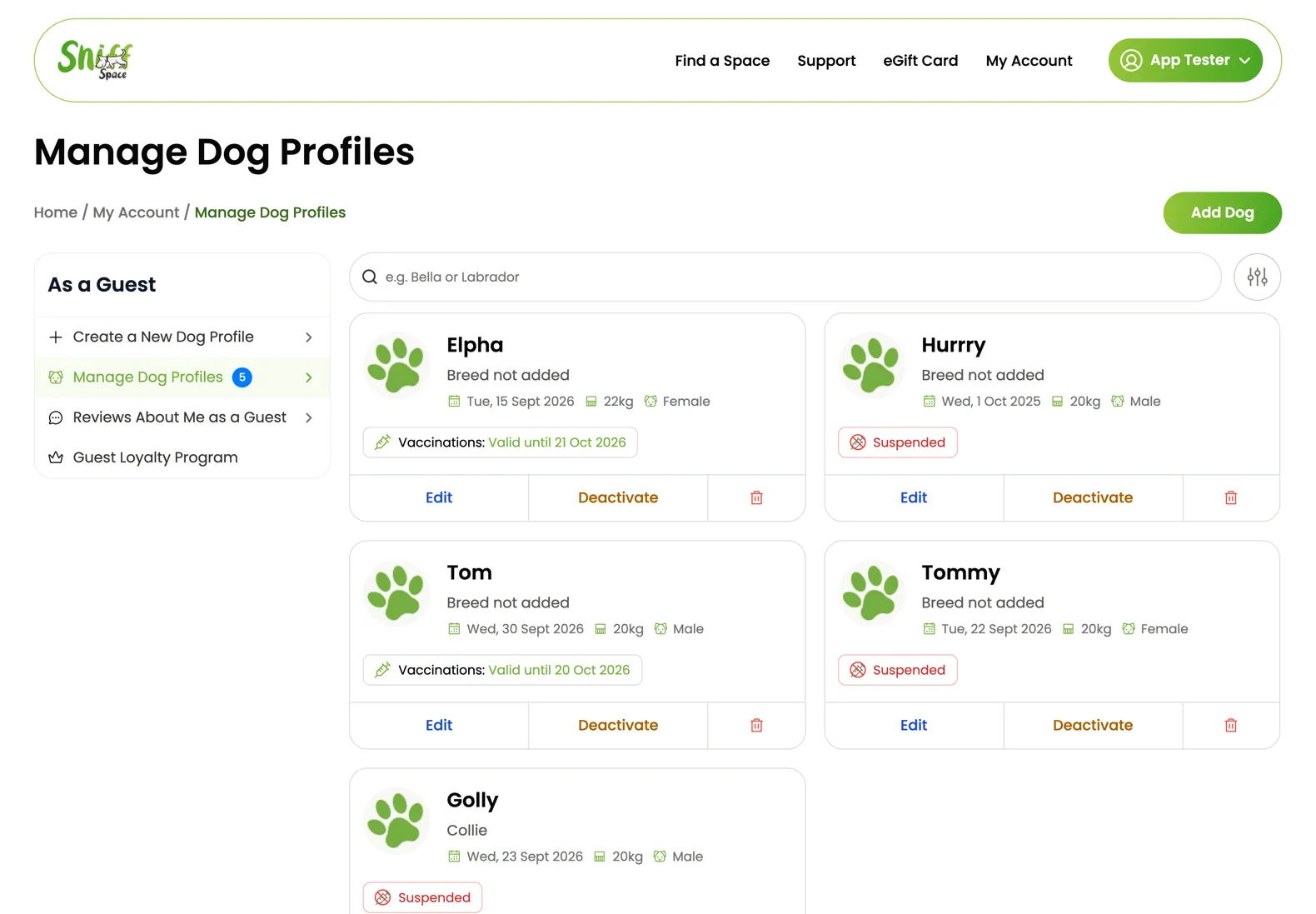Click the Add Dog button

pos(1222,212)
